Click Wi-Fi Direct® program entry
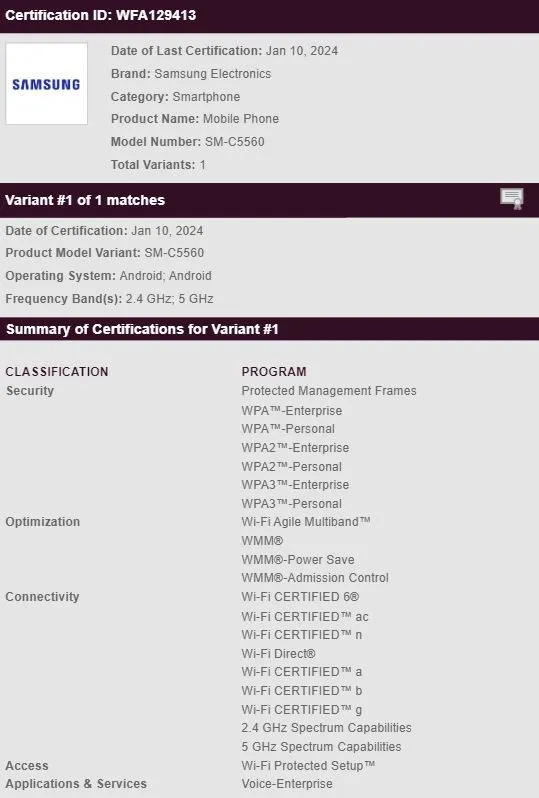 coord(278,653)
